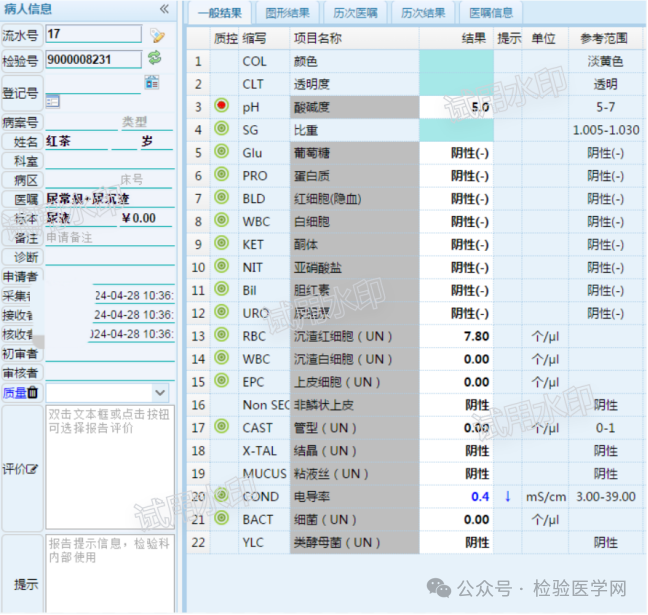Click the green QC indicator in URO row
The image size is (648, 615).
[x=222, y=311]
